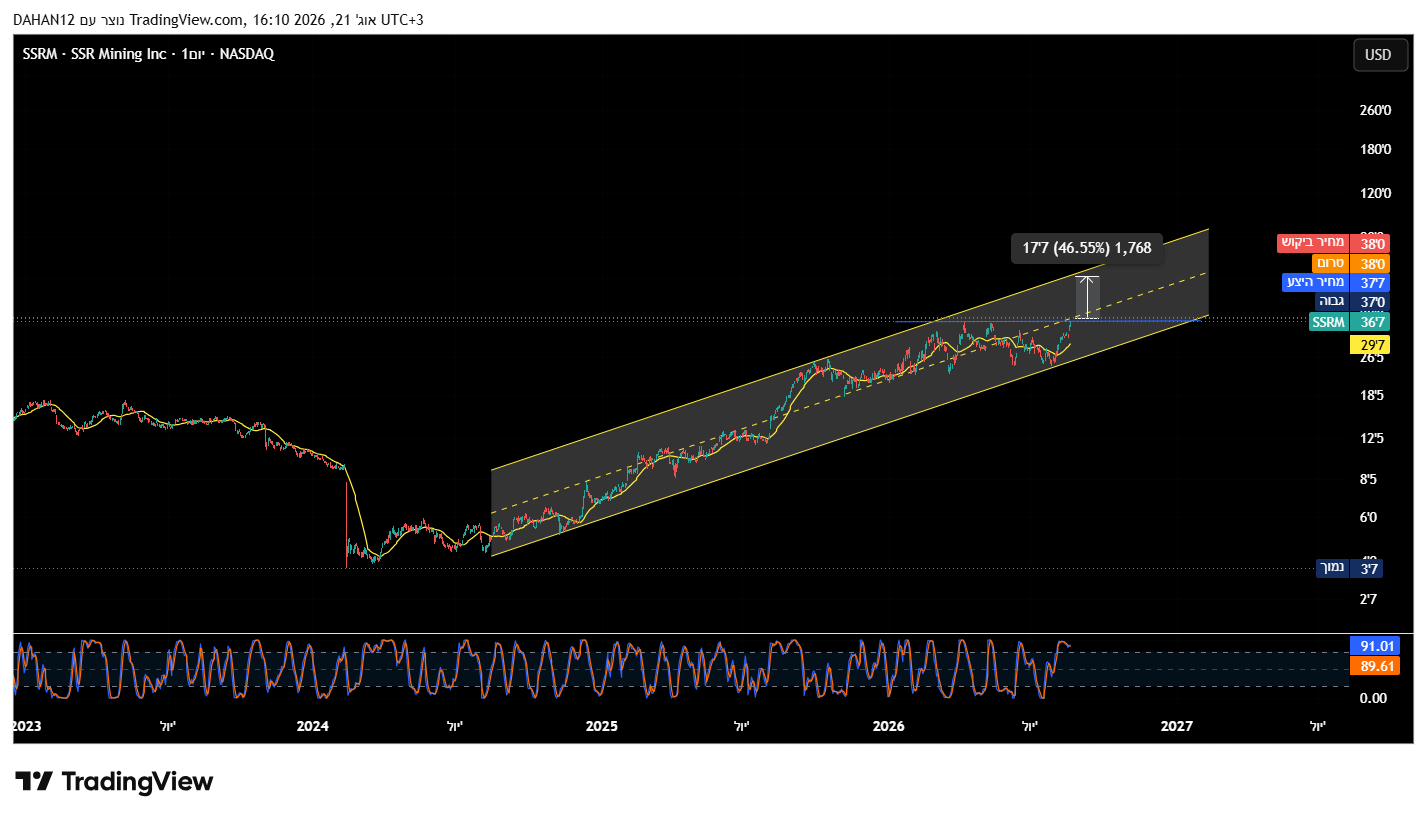Select the orange טרום pre-market price tag
Viewport: 1427px width, 819px height.
pyautogui.click(x=1350, y=263)
